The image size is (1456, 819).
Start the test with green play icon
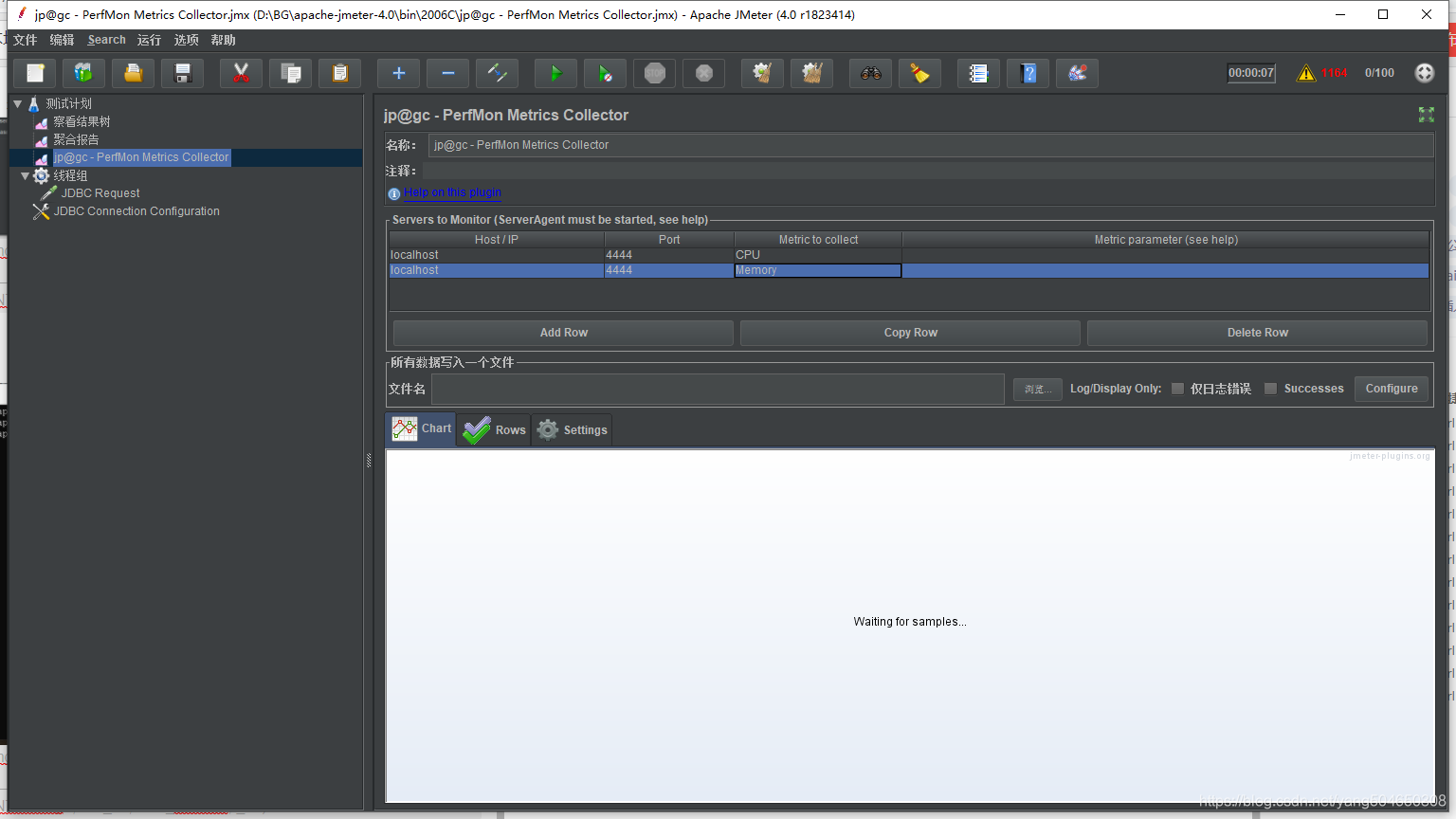pyautogui.click(x=556, y=73)
